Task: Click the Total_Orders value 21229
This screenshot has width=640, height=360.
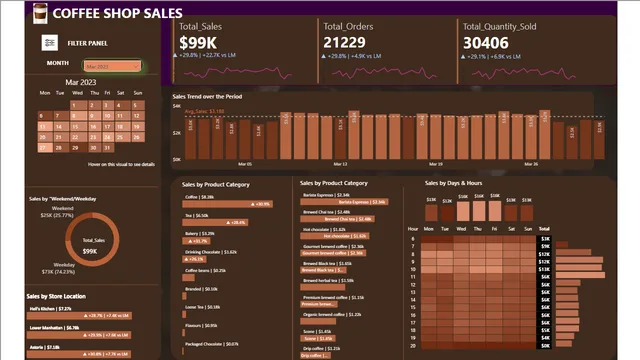Action: tap(344, 42)
